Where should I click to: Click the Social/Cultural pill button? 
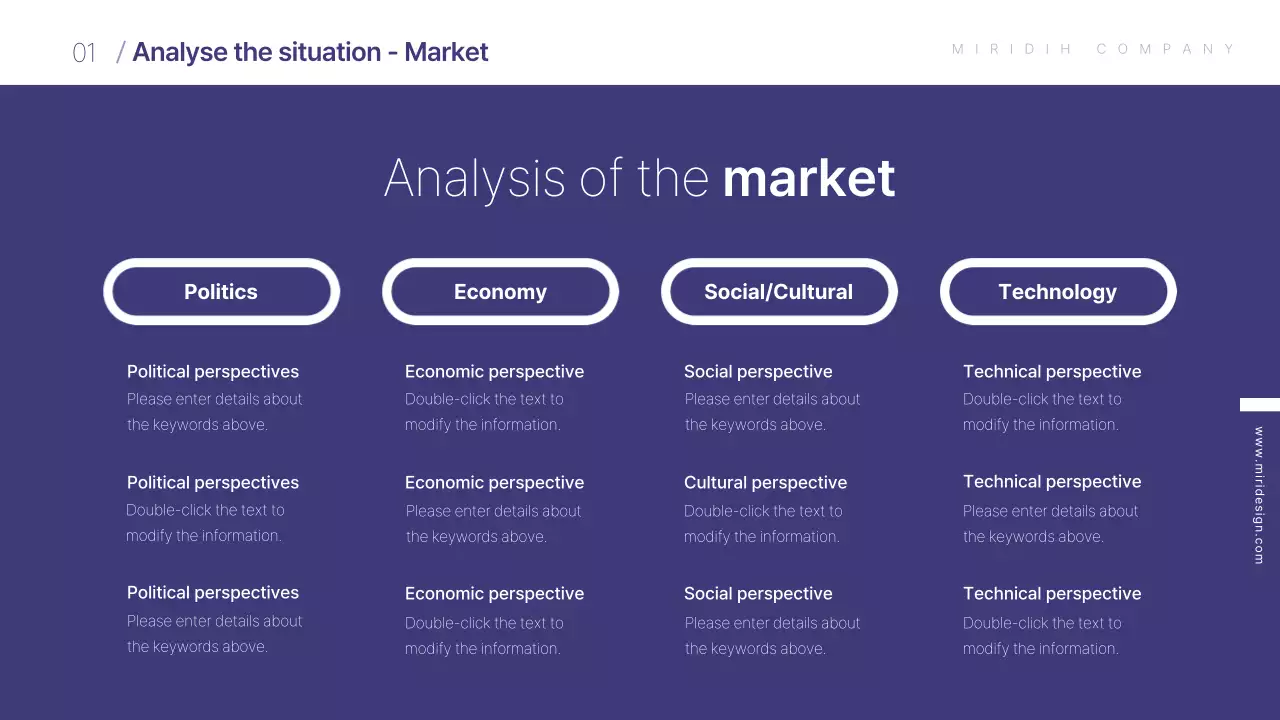(x=778, y=292)
